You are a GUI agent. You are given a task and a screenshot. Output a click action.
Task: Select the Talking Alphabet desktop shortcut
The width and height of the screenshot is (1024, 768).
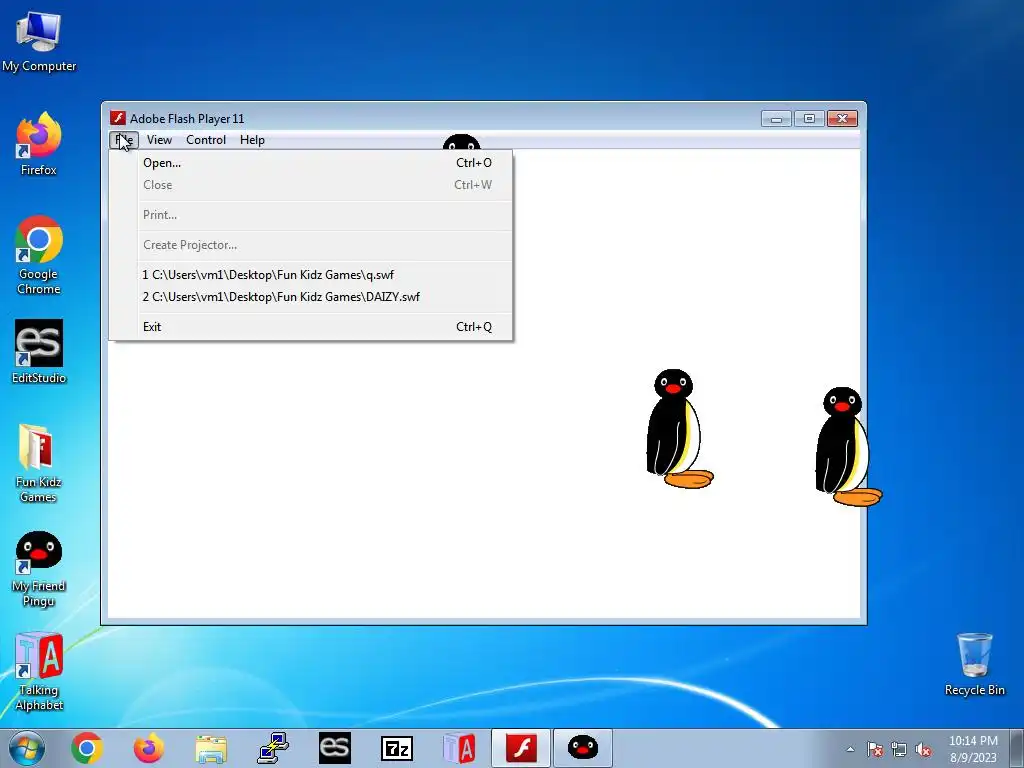[39, 671]
